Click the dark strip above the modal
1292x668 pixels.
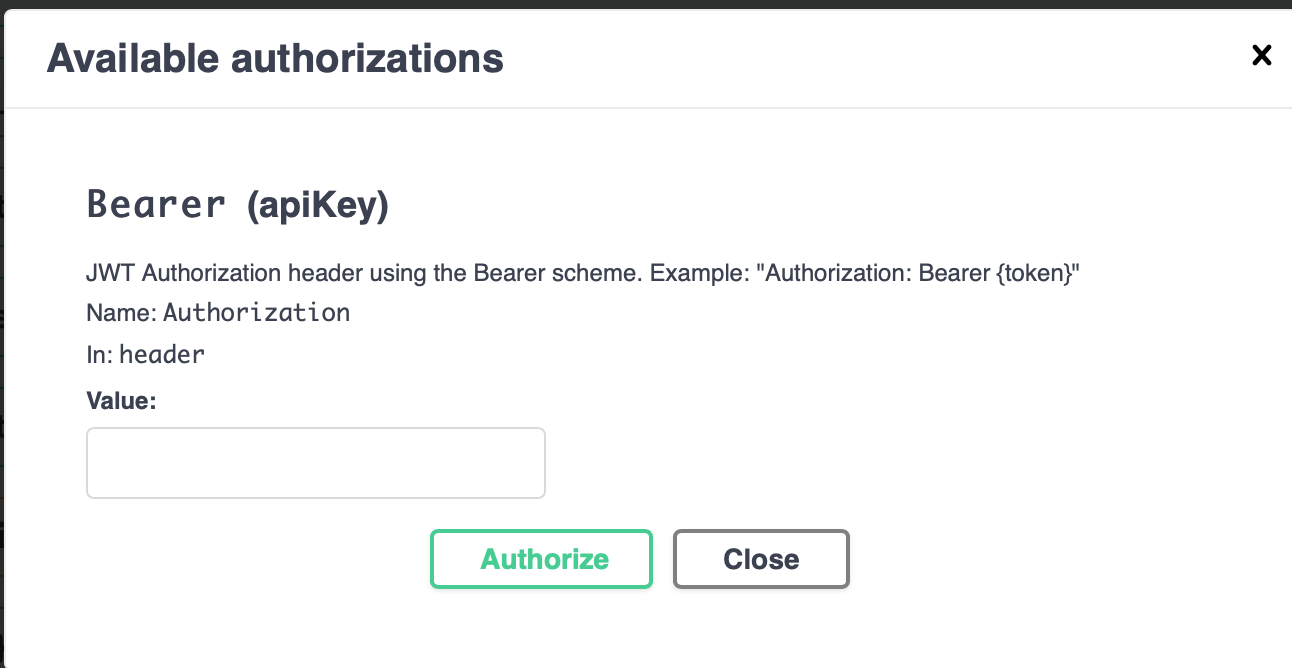(x=640, y=4)
